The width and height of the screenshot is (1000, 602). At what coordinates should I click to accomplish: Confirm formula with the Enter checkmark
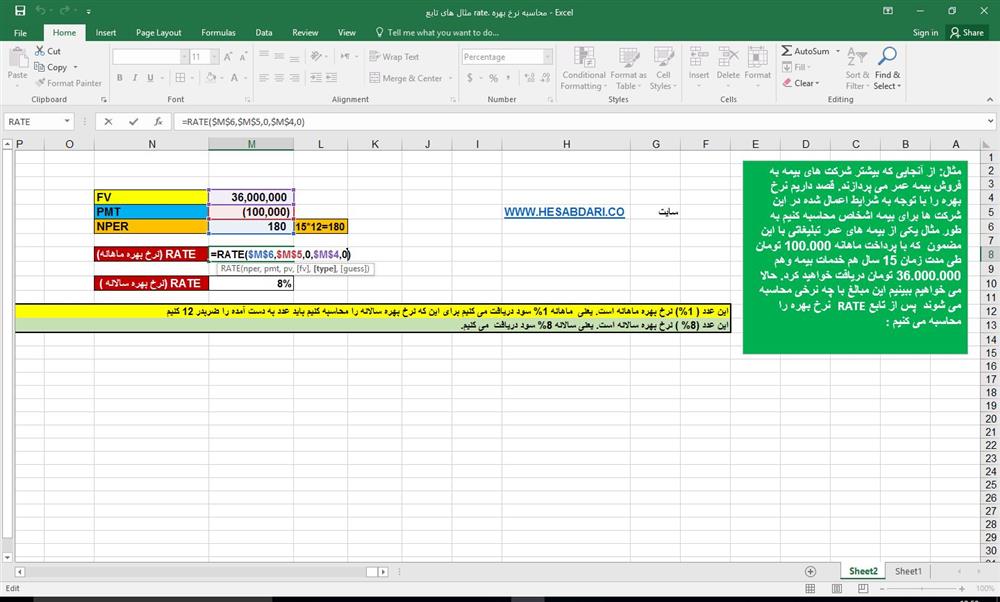pos(133,120)
